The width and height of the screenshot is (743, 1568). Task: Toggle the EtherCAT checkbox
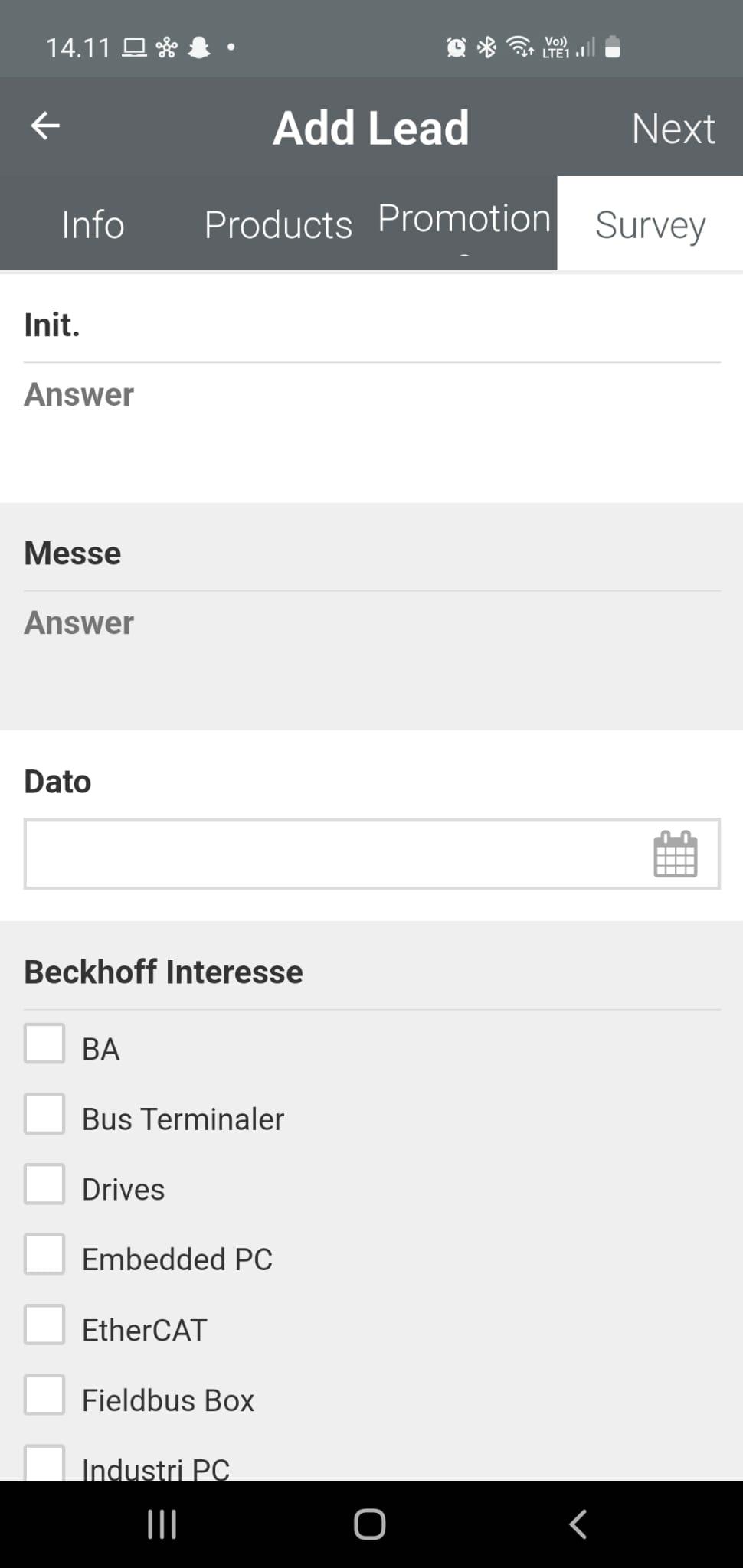pos(44,1325)
